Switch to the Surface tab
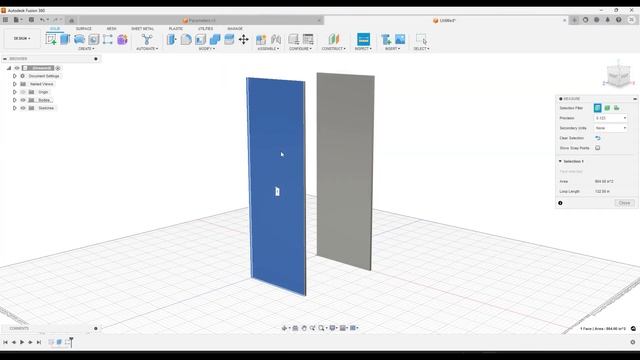Viewport: 640px width, 360px height. tap(84, 29)
